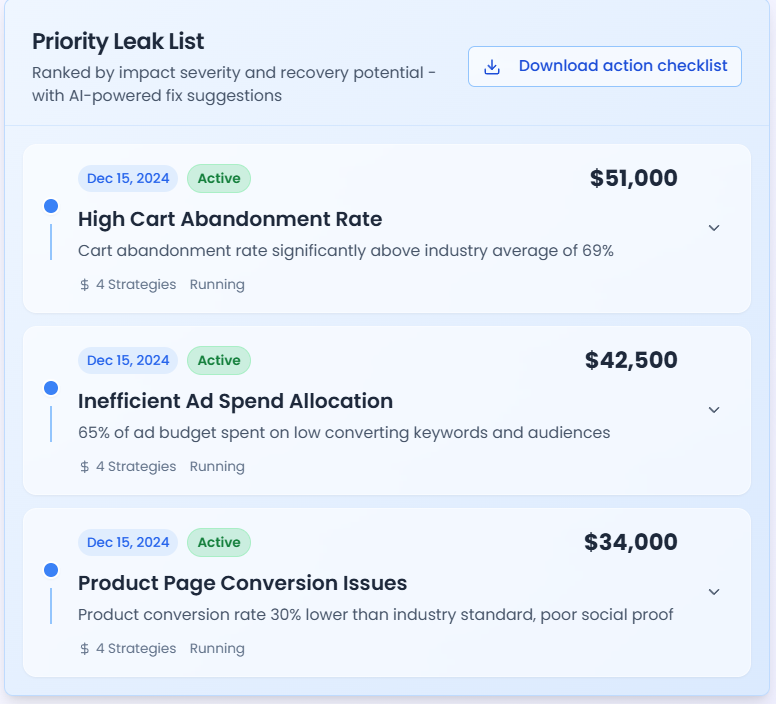This screenshot has height=704, width=776.
Task: Click the download icon in checklist button
Action: [491, 66]
